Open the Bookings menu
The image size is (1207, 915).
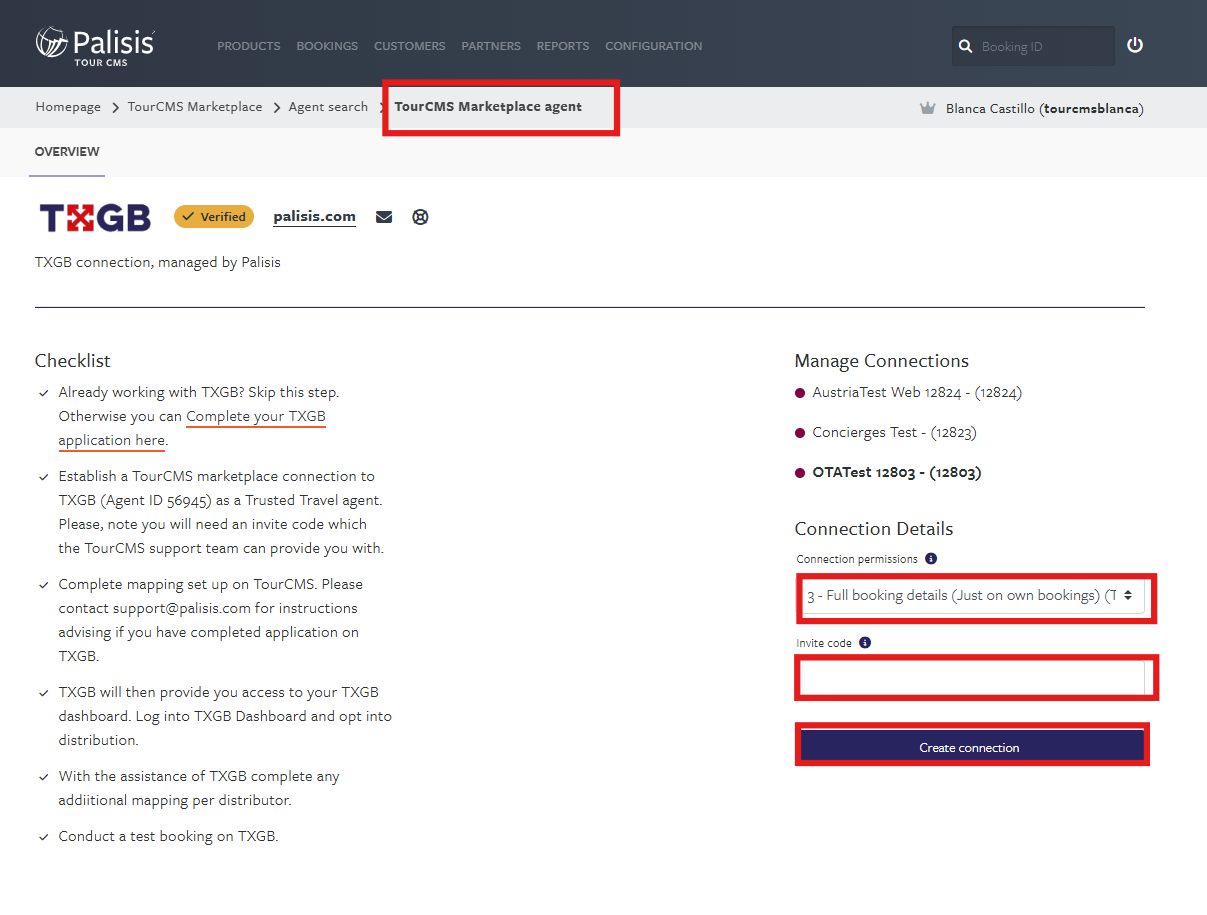coord(327,46)
